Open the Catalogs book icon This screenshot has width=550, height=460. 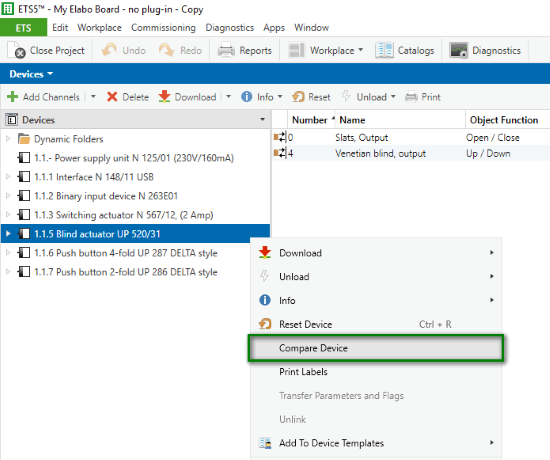pyautogui.click(x=384, y=50)
